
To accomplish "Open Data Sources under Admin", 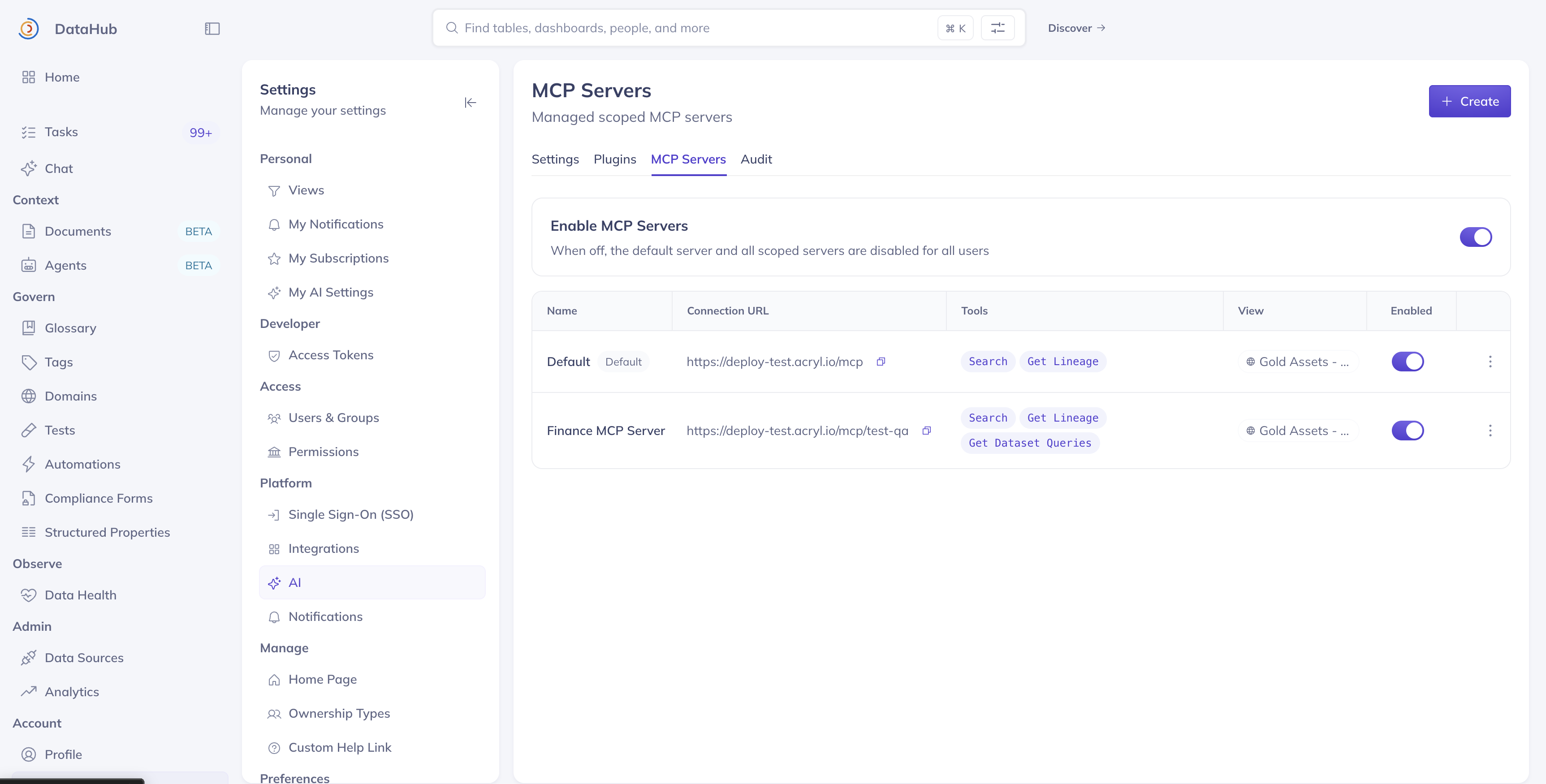I will (x=120, y=658).
